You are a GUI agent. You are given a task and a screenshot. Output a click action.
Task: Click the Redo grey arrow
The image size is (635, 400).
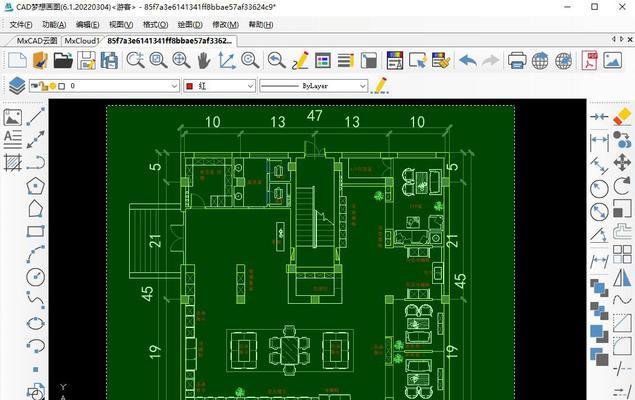pos(490,60)
